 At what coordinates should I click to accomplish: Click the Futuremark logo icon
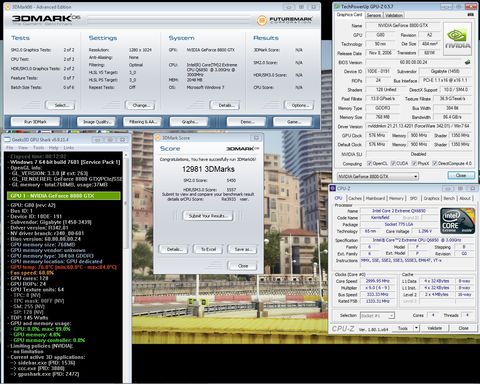click(x=262, y=20)
